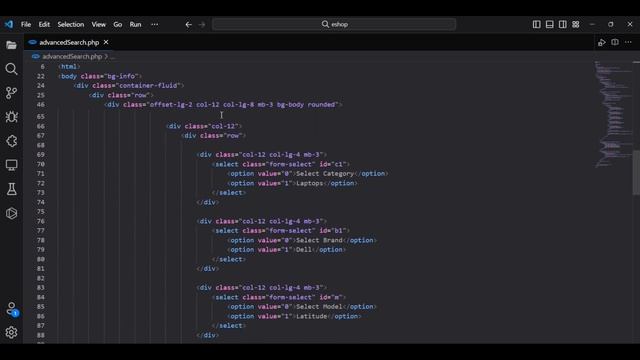Click the Latitude option text
Viewport: 640px width, 360px height.
[x=311, y=316]
